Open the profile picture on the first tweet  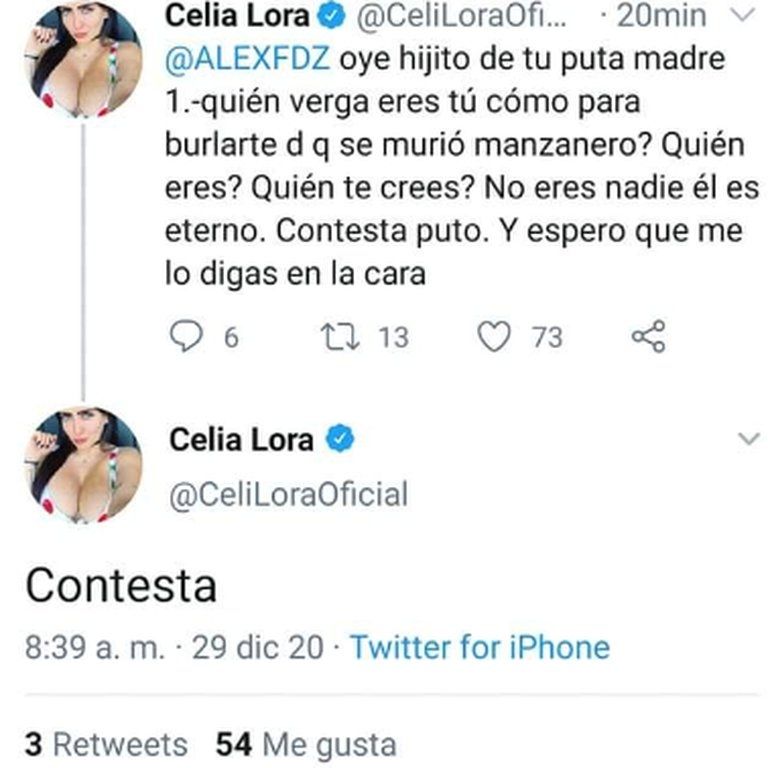point(85,58)
